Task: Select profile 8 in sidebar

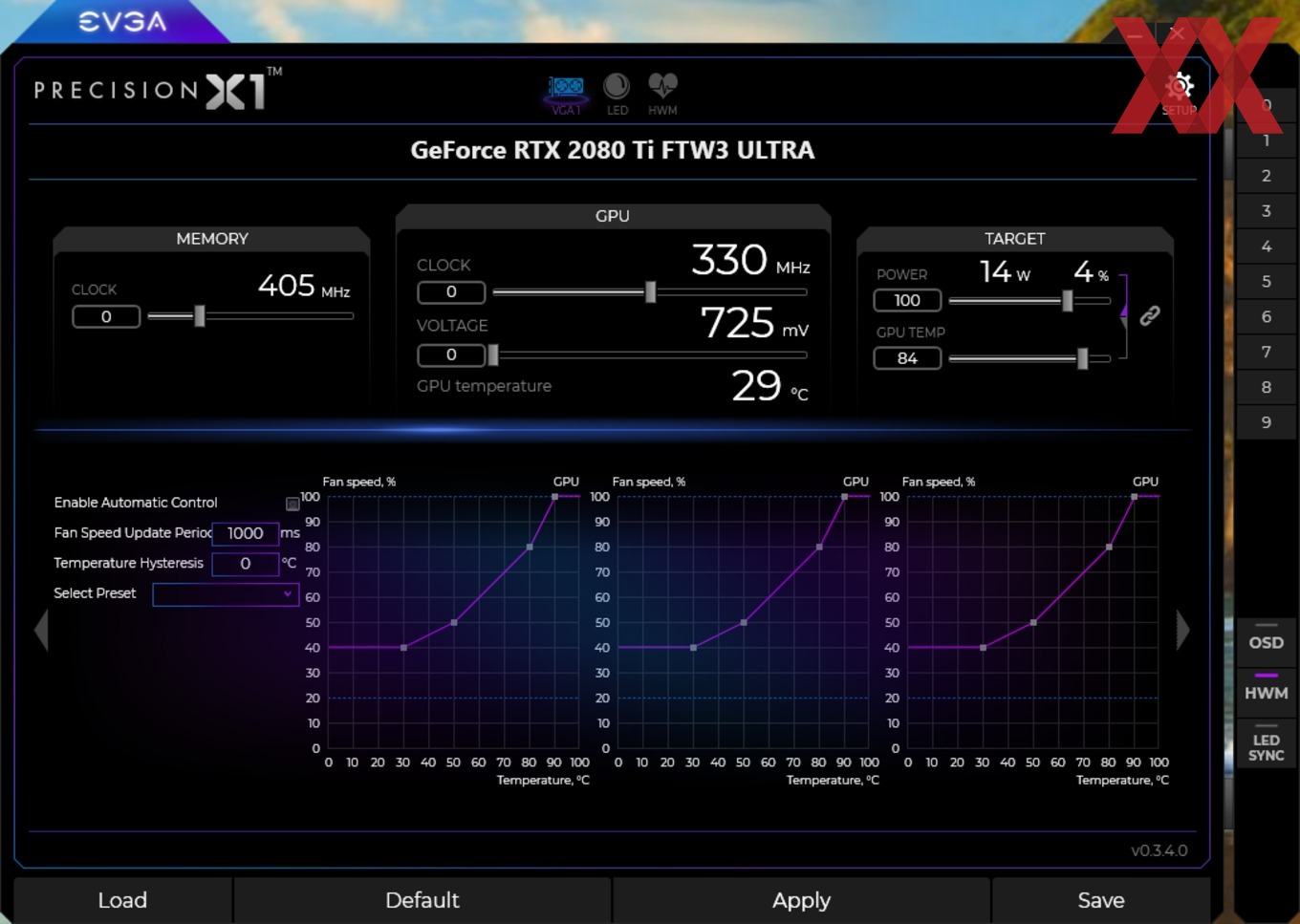Action: (x=1267, y=387)
